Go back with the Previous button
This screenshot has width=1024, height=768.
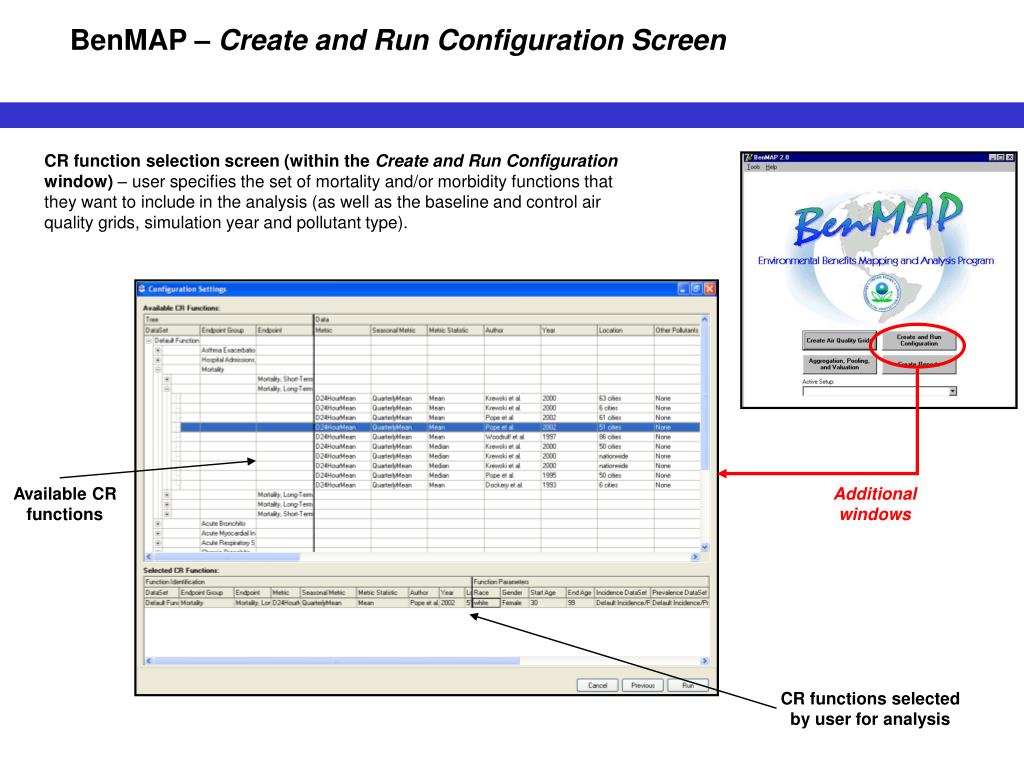[x=643, y=685]
